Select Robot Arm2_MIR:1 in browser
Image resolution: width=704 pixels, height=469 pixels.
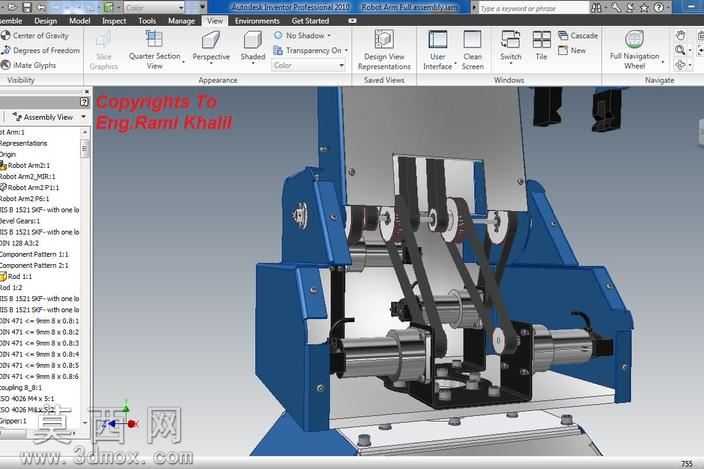(28, 176)
